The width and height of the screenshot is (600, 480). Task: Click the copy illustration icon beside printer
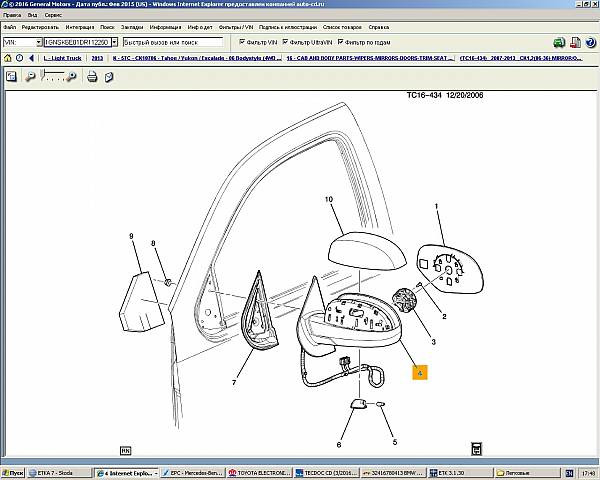[111, 77]
